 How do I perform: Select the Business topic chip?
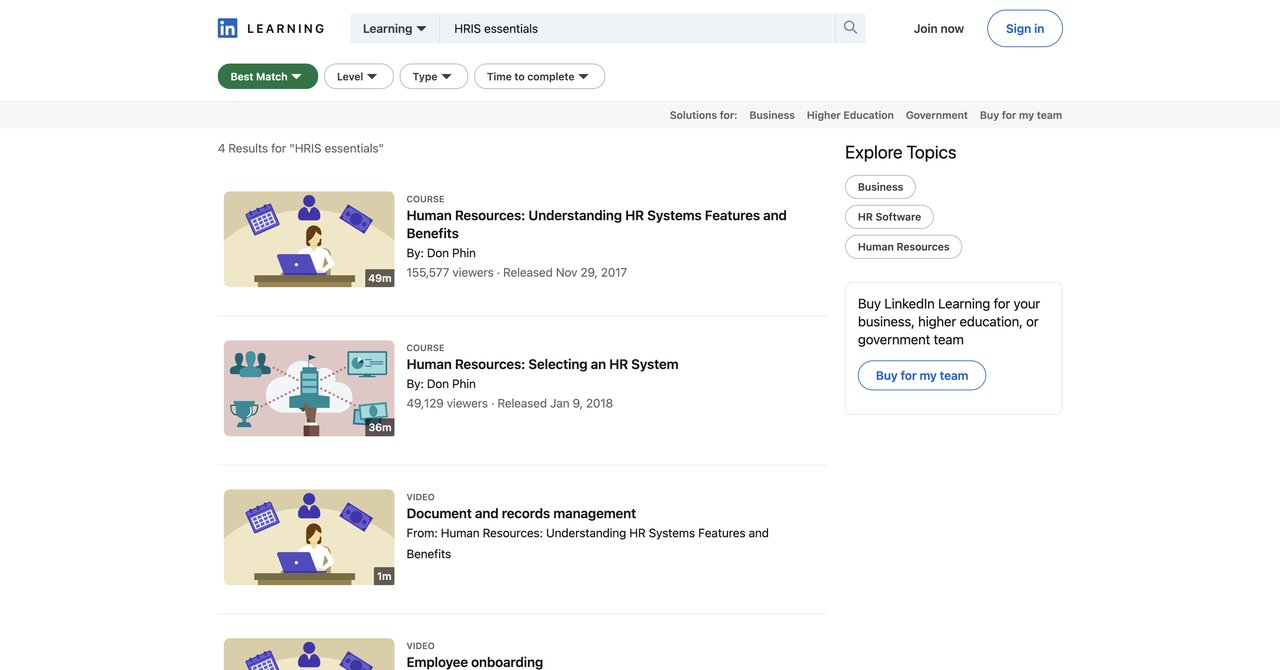point(880,187)
